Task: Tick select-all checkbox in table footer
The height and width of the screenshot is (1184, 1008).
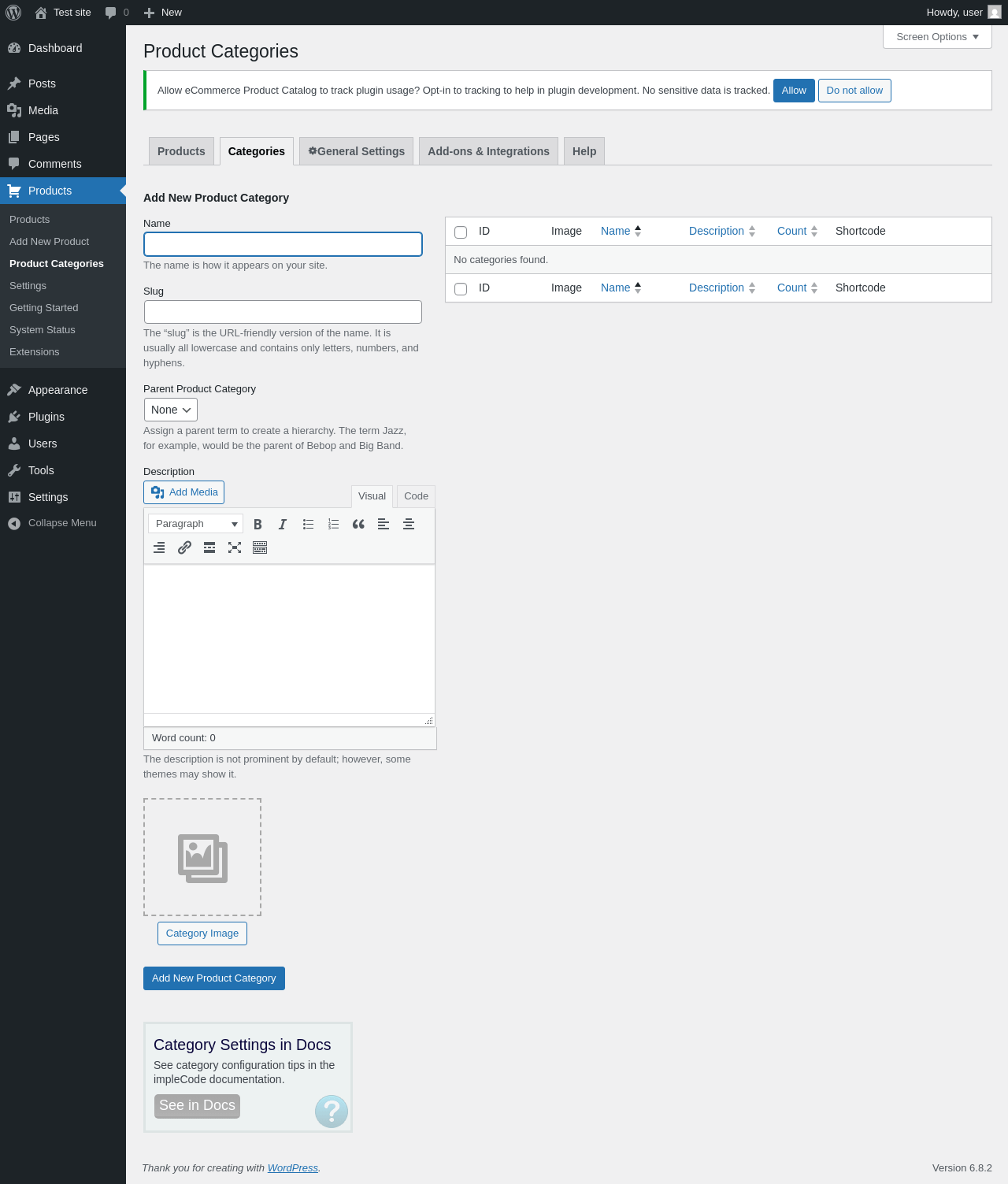Action: click(x=461, y=289)
